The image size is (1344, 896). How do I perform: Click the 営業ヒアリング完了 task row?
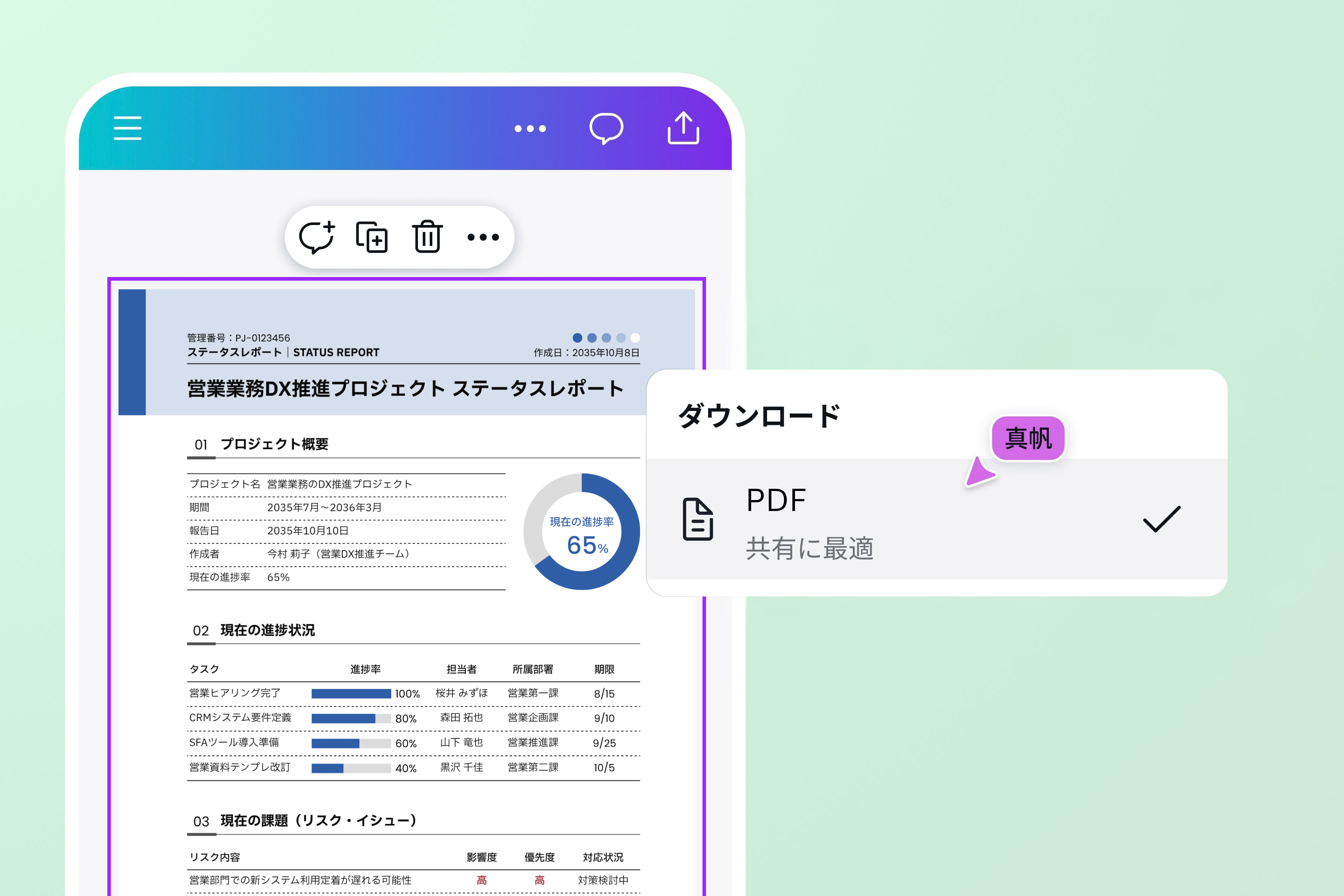point(413,694)
